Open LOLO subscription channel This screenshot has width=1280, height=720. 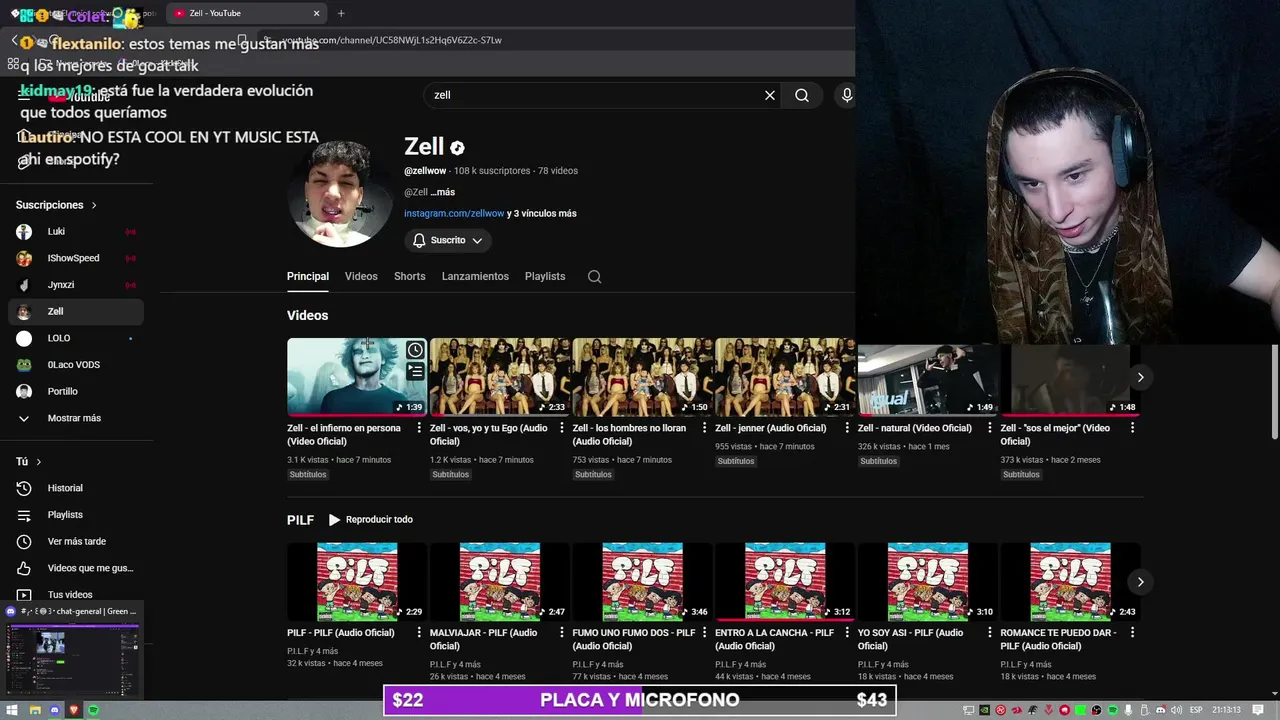click(76, 338)
